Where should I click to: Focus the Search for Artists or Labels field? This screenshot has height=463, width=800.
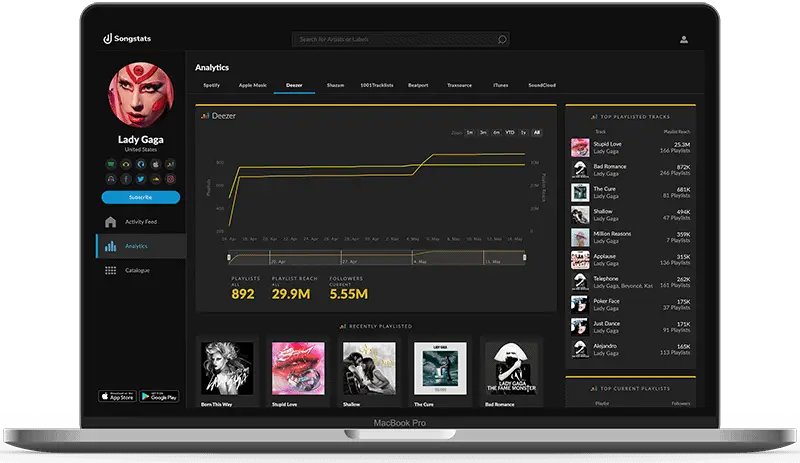(401, 39)
